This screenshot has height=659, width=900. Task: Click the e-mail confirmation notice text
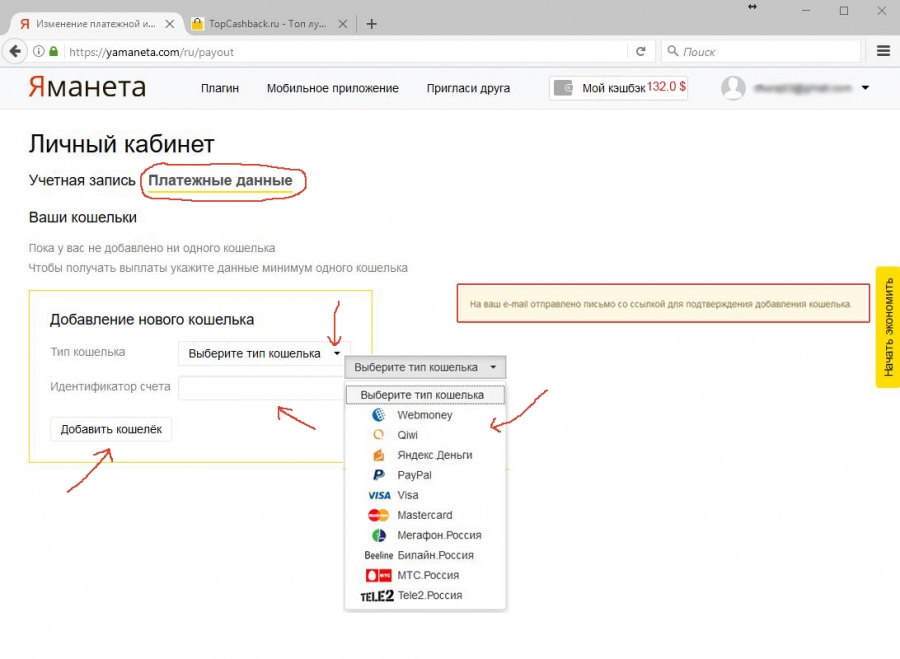(660, 304)
